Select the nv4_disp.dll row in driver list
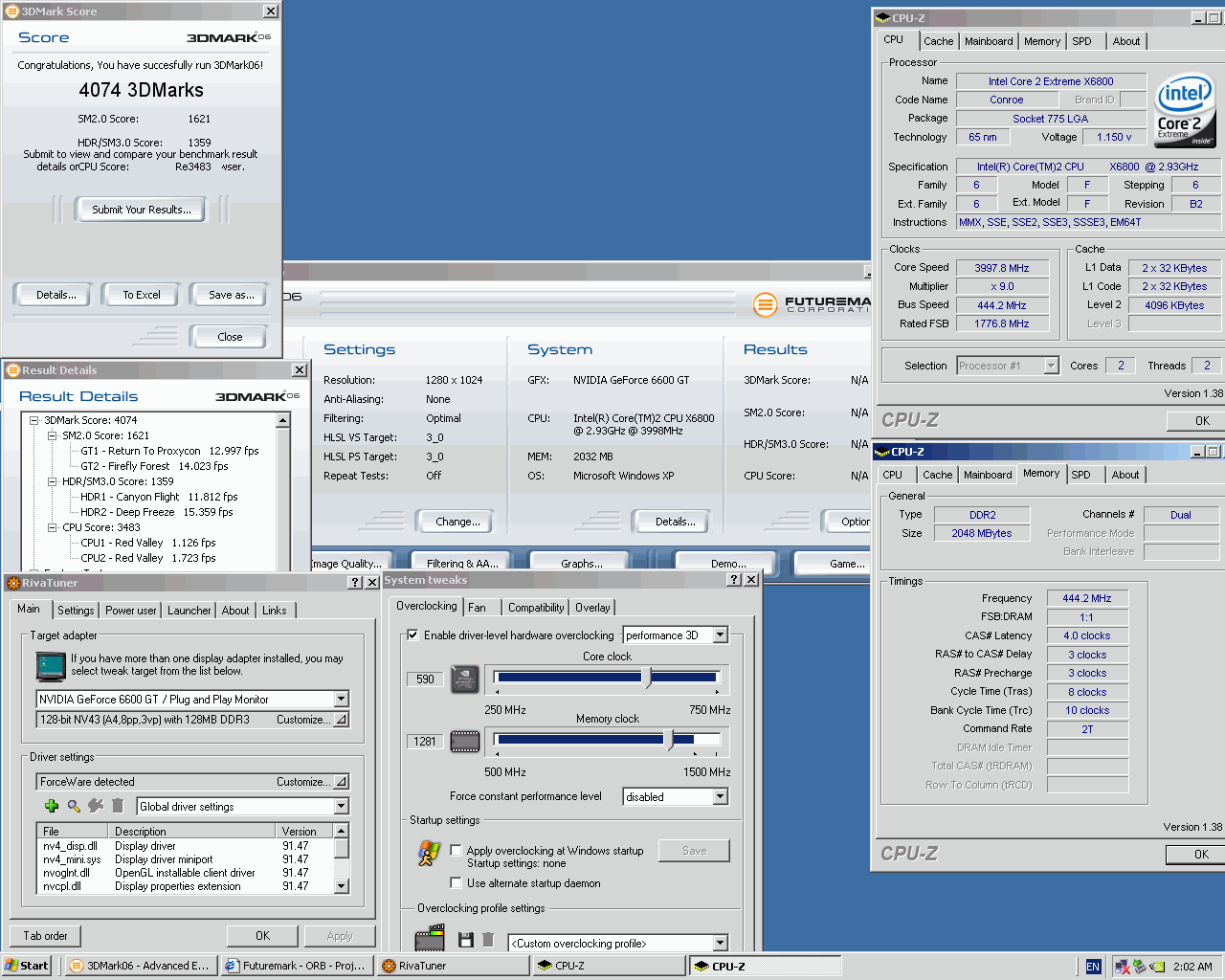 186,846
